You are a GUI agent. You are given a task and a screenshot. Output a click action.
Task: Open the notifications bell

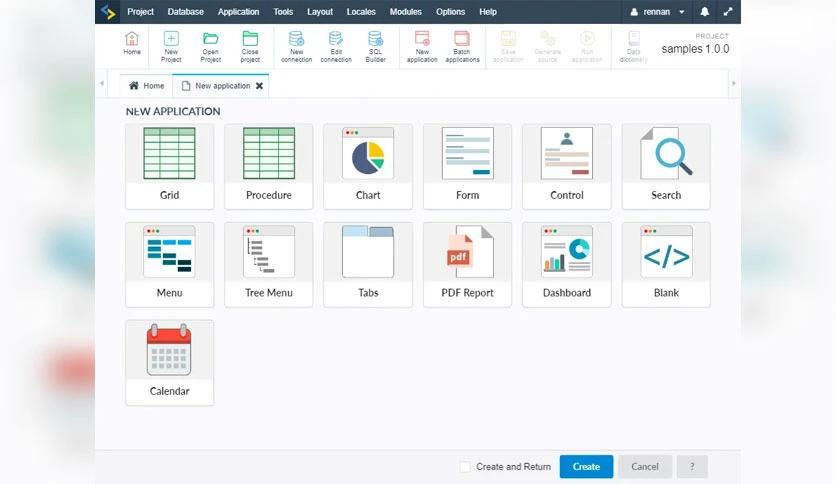coord(704,12)
